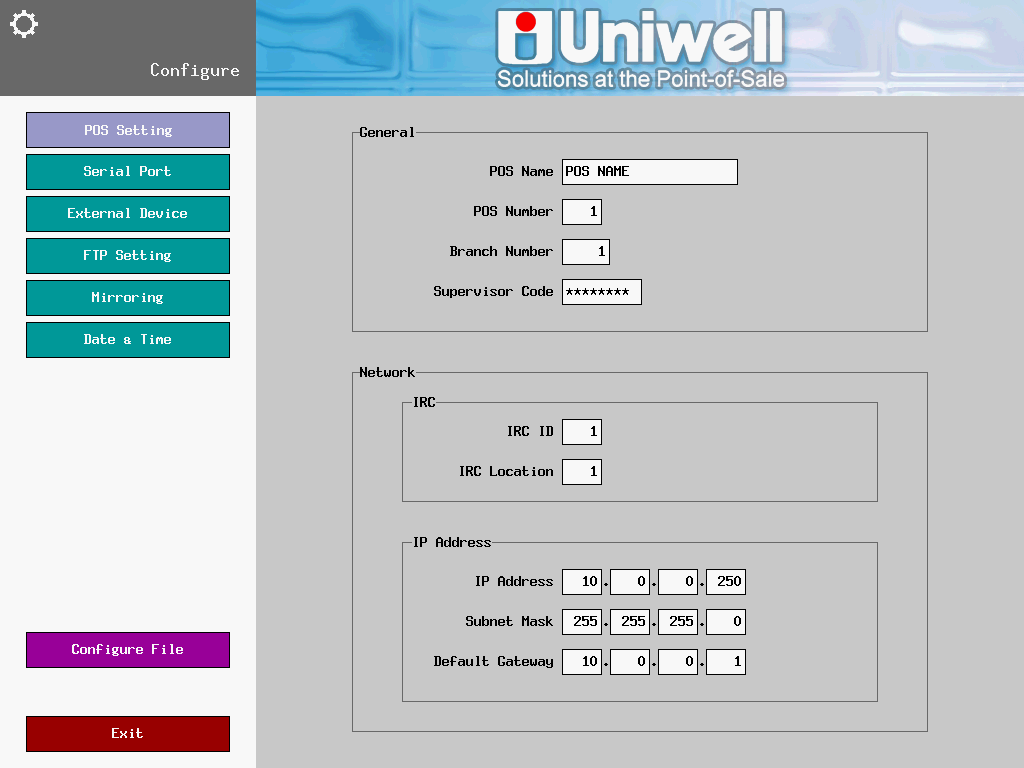Click the gear icon above Configure
Image resolution: width=1024 pixels, height=768 pixels.
(x=24, y=24)
